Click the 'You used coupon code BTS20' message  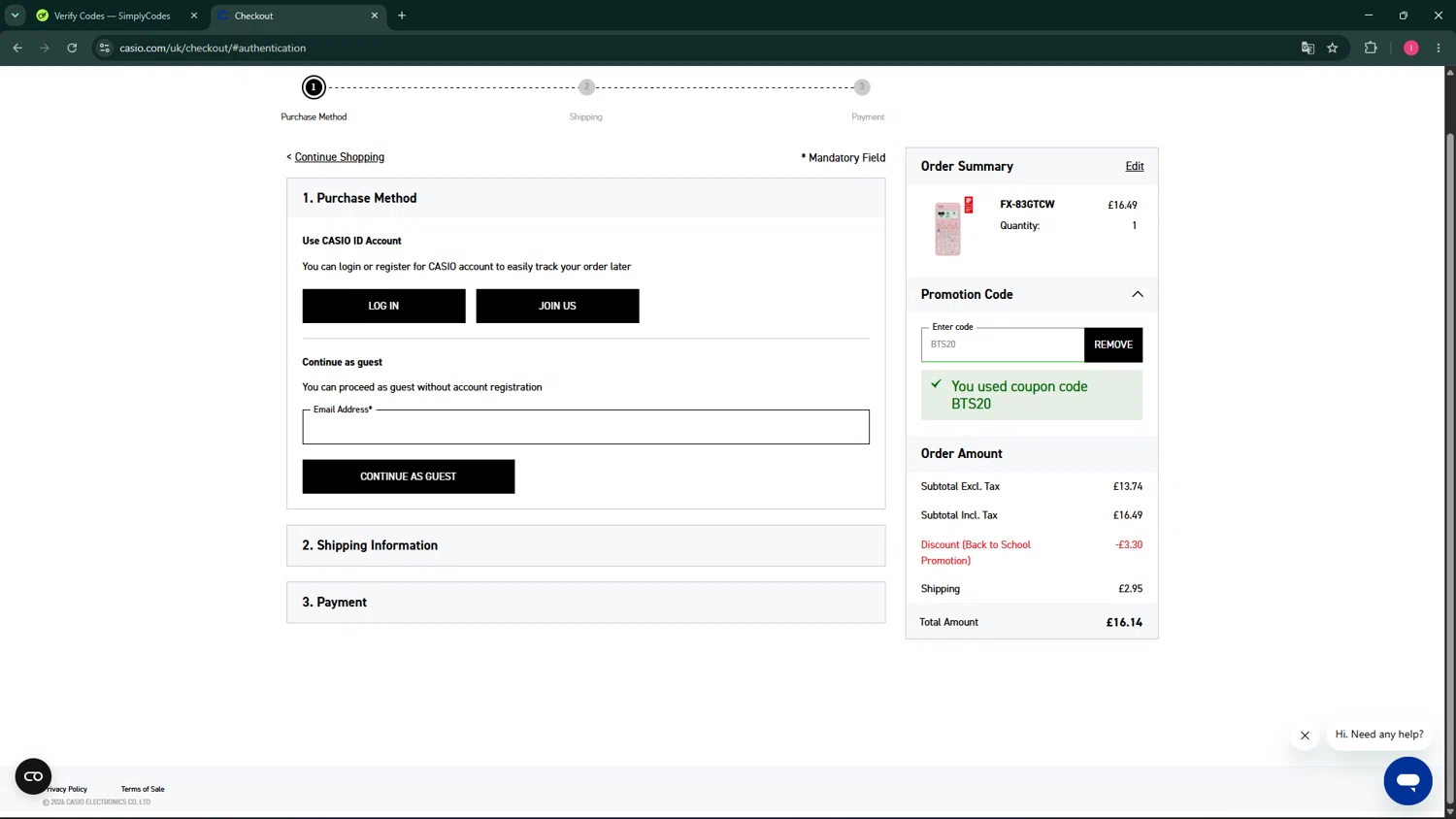(1032, 395)
